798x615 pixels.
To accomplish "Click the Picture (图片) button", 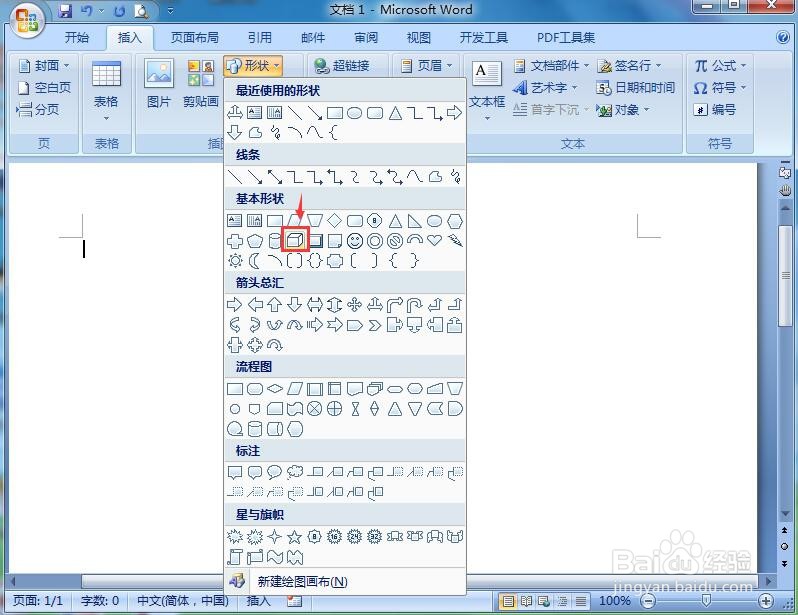I will [159, 83].
